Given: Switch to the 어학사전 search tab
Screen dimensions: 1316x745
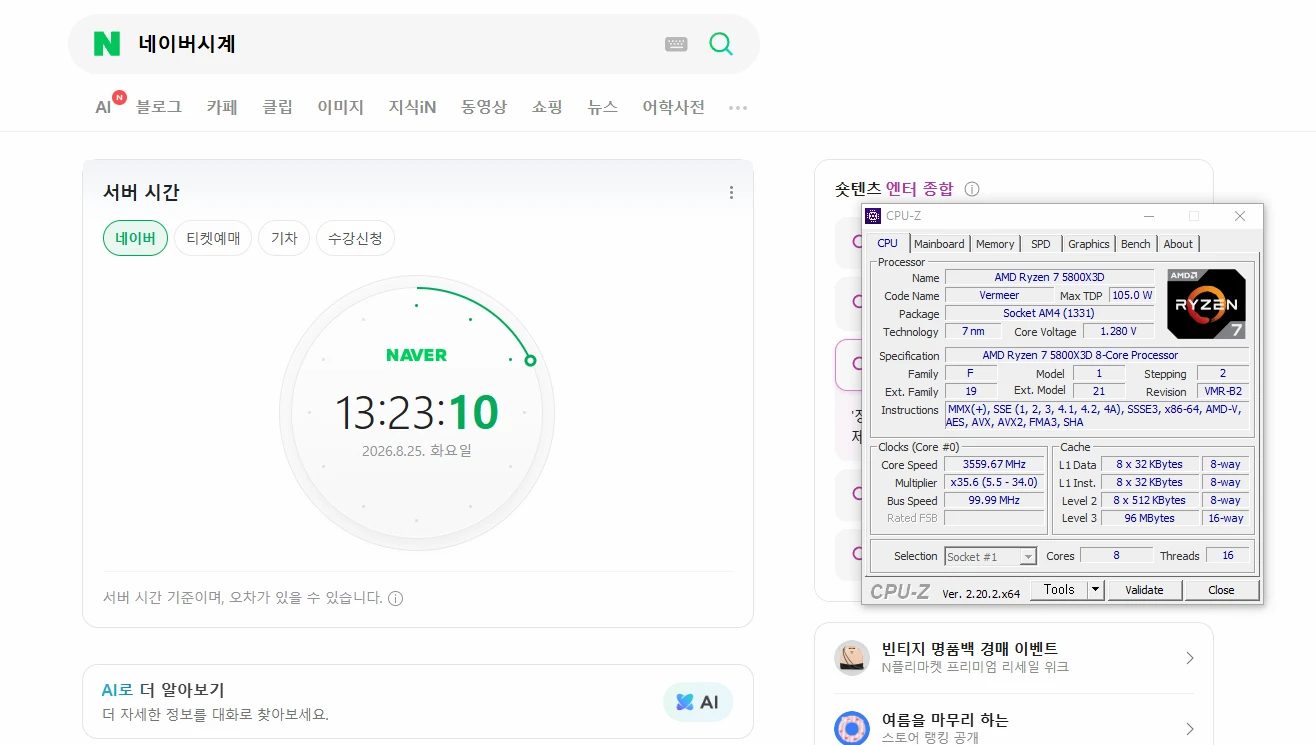Looking at the screenshot, I should click(674, 107).
